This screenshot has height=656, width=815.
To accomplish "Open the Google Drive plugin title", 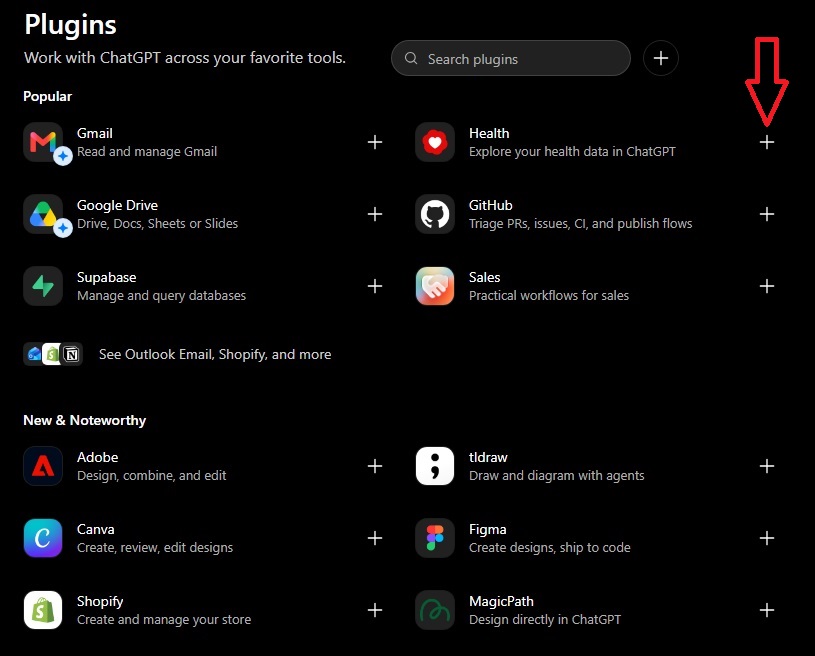I will coord(117,205).
